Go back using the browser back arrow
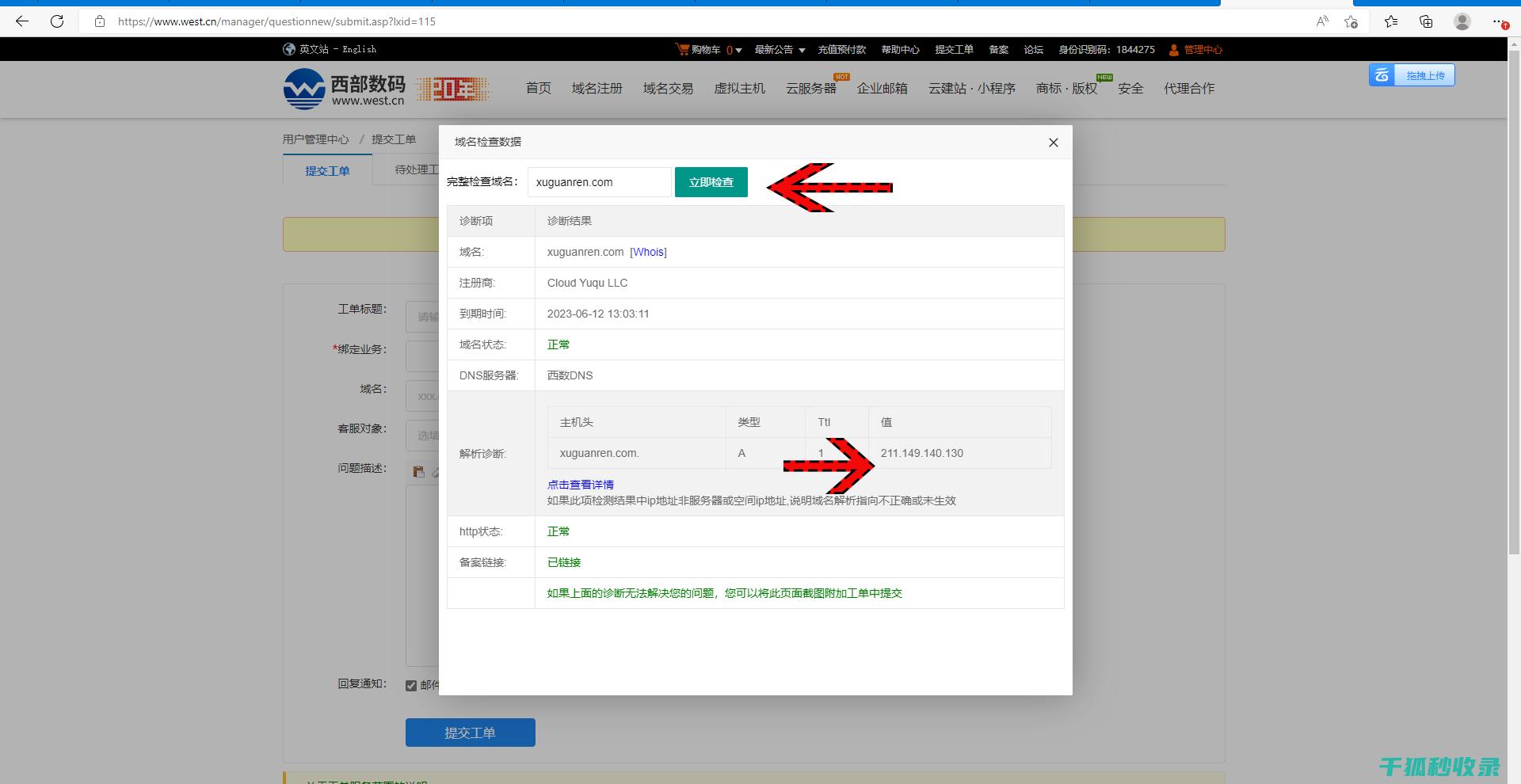1521x784 pixels. point(22,21)
